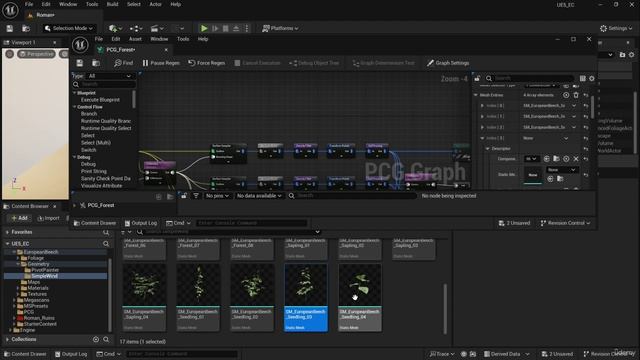Click Force Regen button

click(207, 63)
